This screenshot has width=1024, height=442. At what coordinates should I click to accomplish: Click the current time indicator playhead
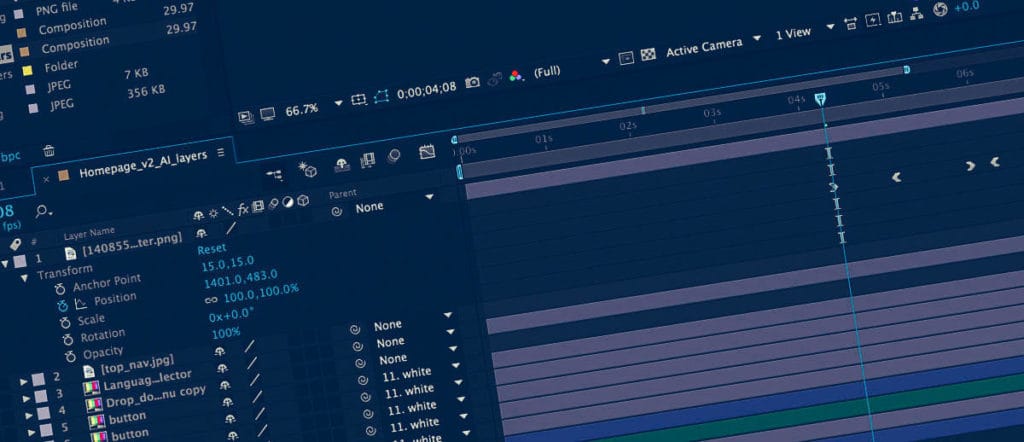821,99
